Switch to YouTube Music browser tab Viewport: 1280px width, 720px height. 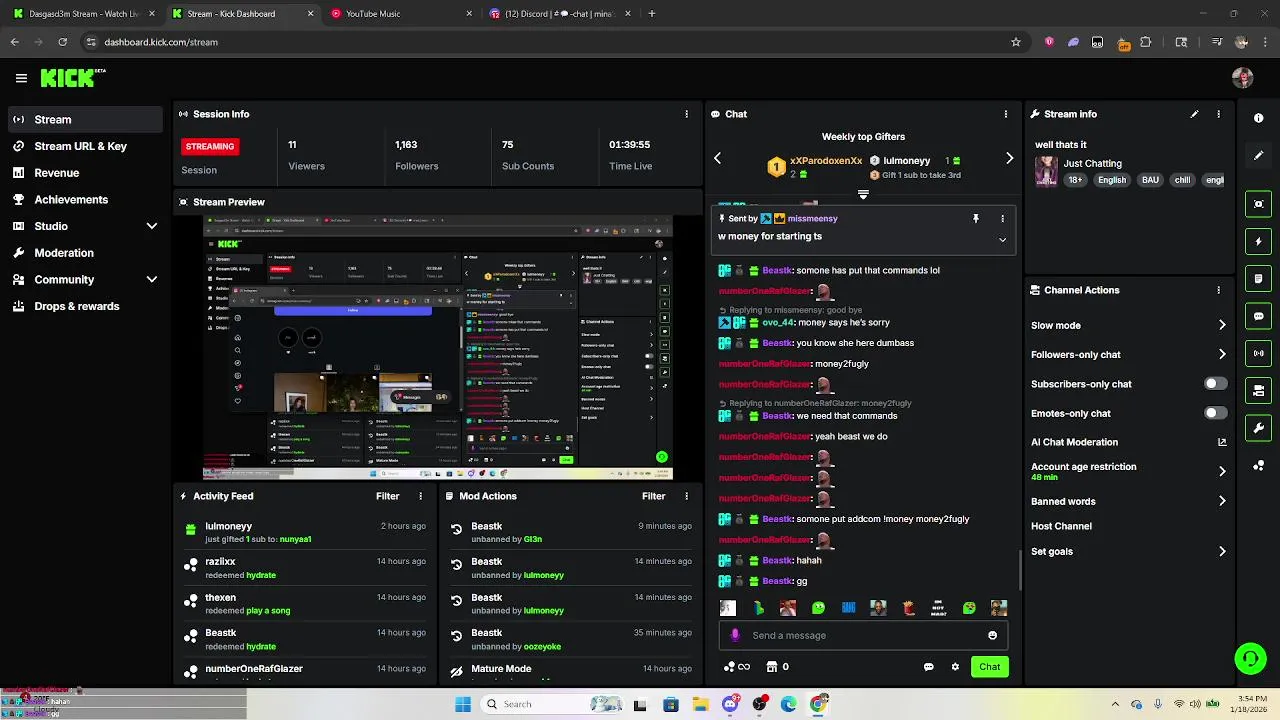400,14
